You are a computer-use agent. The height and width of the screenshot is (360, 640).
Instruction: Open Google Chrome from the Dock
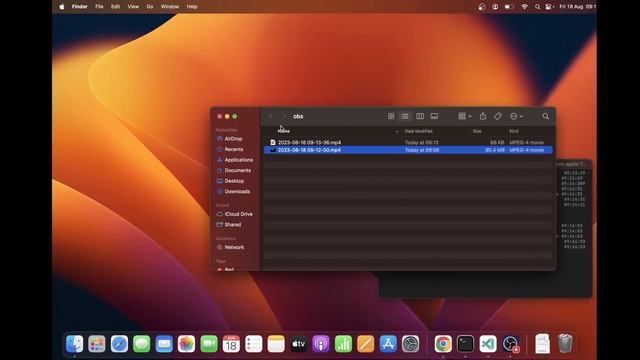tap(443, 344)
